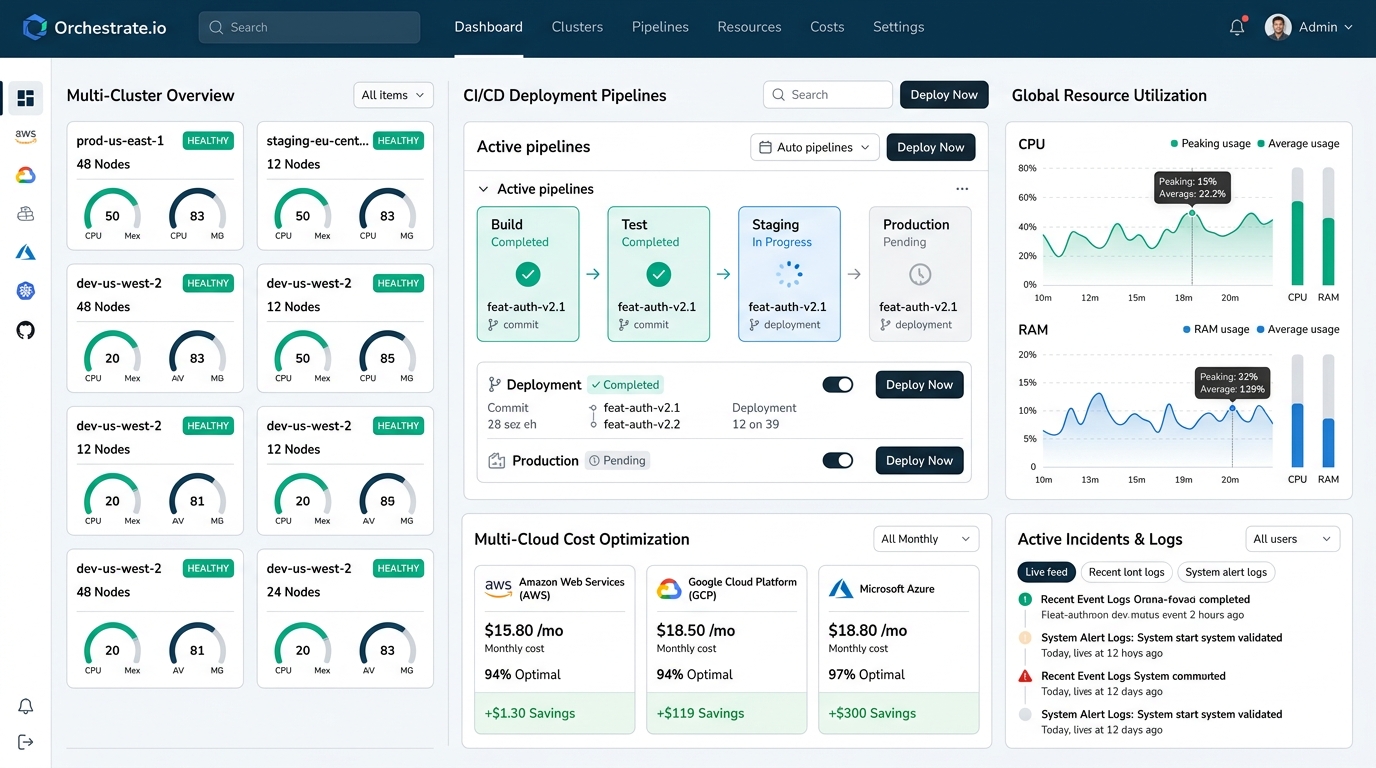Open the Pipelines nav item
The width and height of the screenshot is (1376, 768).
click(x=660, y=27)
